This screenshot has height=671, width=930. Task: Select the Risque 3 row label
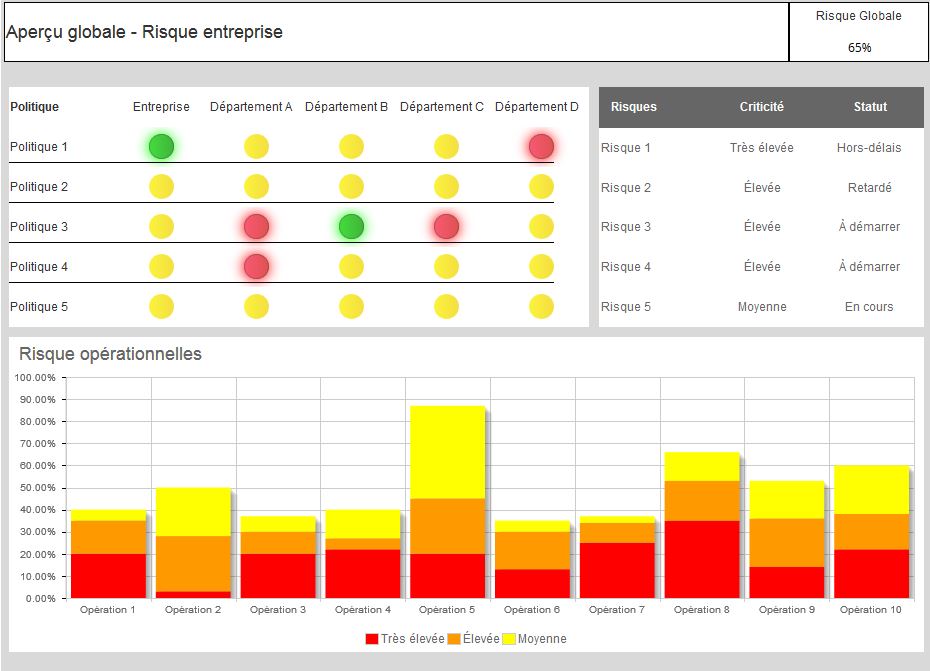point(626,227)
